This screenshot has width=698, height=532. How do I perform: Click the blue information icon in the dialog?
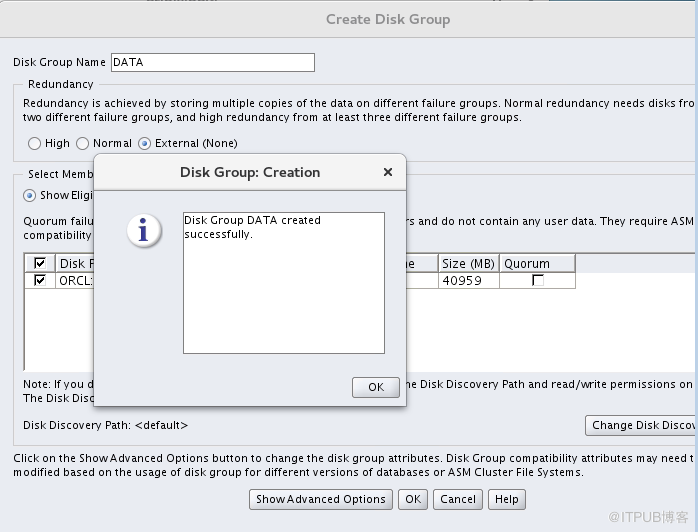(143, 230)
